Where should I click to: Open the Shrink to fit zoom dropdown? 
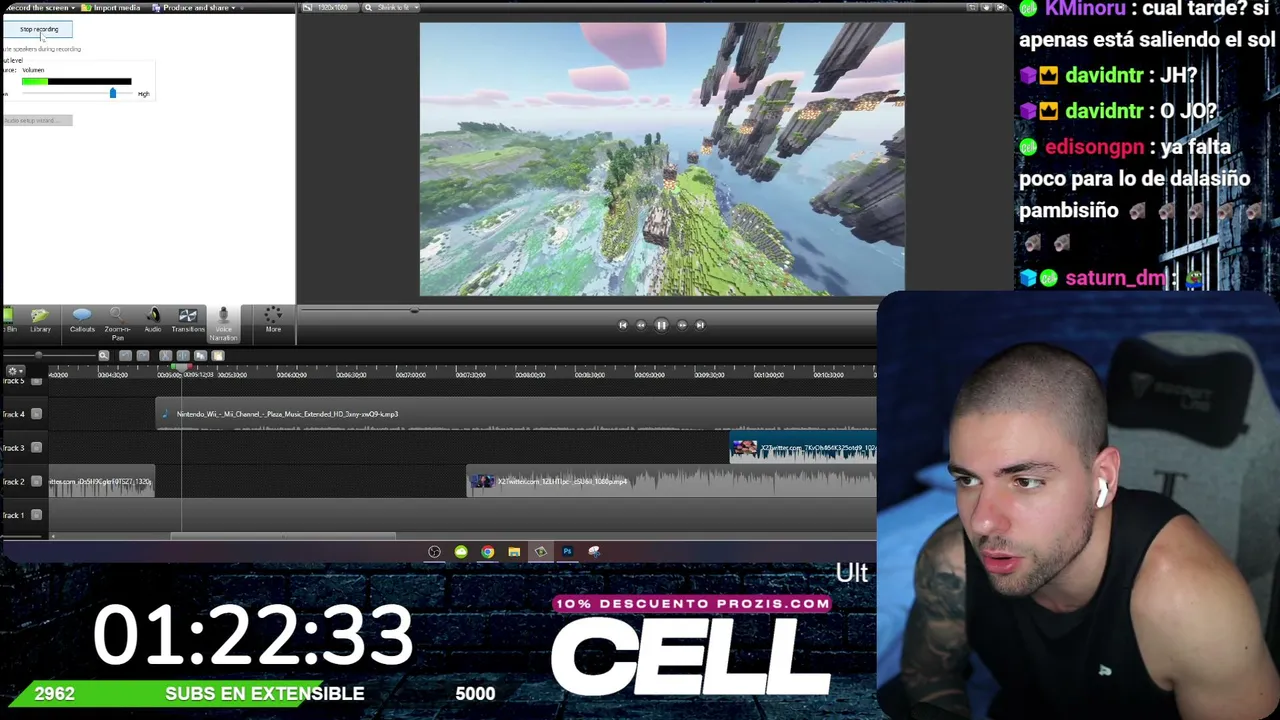click(391, 7)
